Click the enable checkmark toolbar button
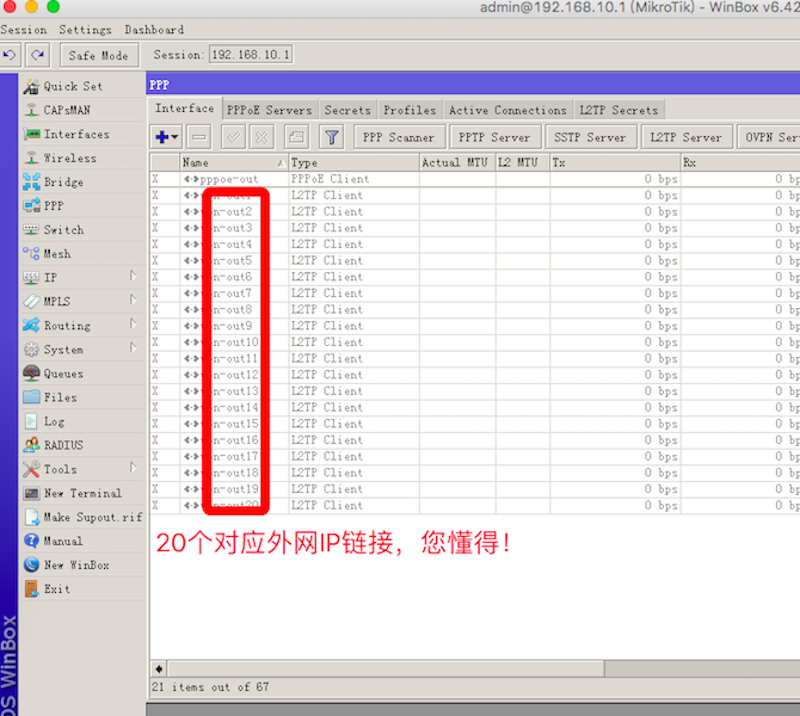Screen dimensions: 800x716 (234, 137)
